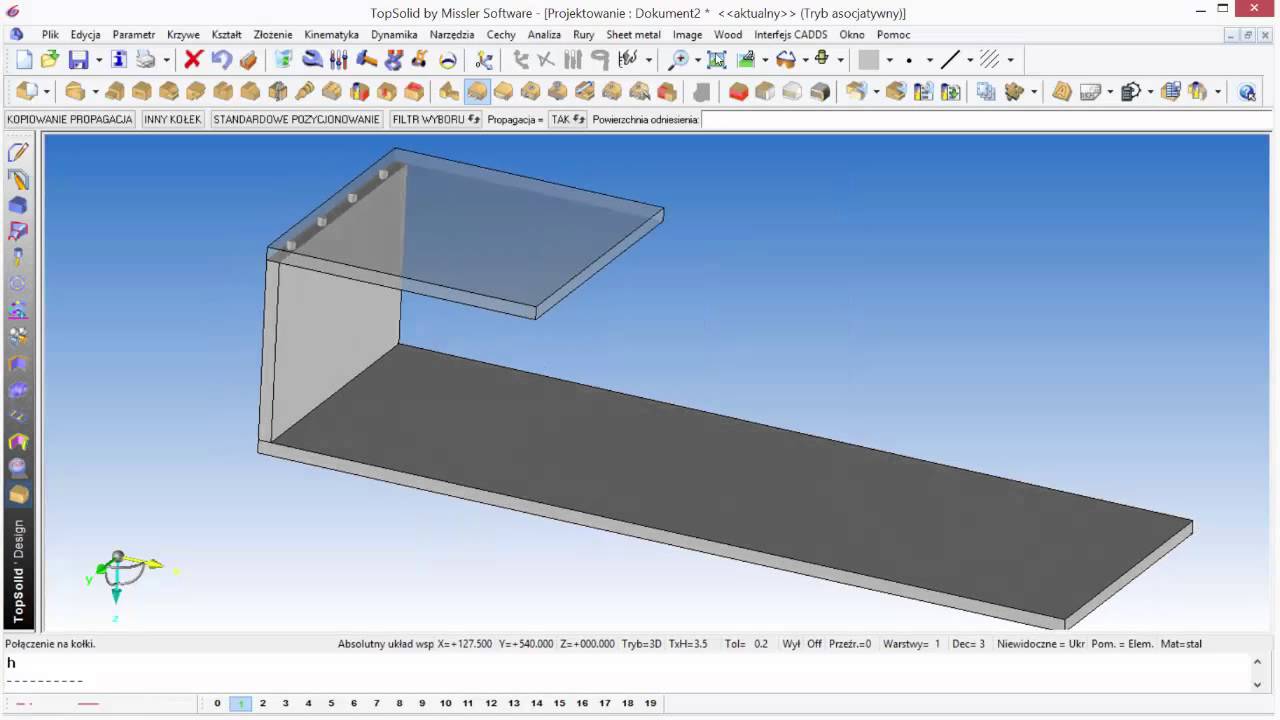Screen dimensions: 1280x720
Task: Click the printer icon
Action: pos(146,60)
